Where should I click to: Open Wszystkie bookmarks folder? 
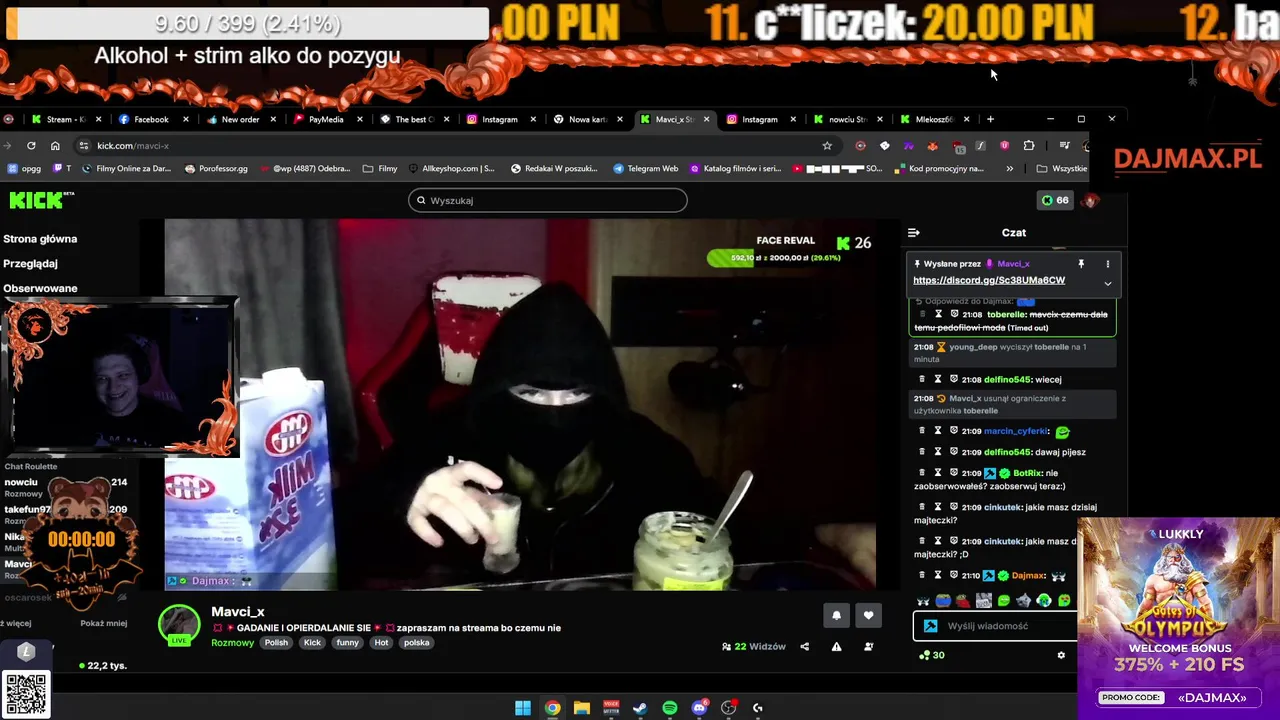point(1062,168)
